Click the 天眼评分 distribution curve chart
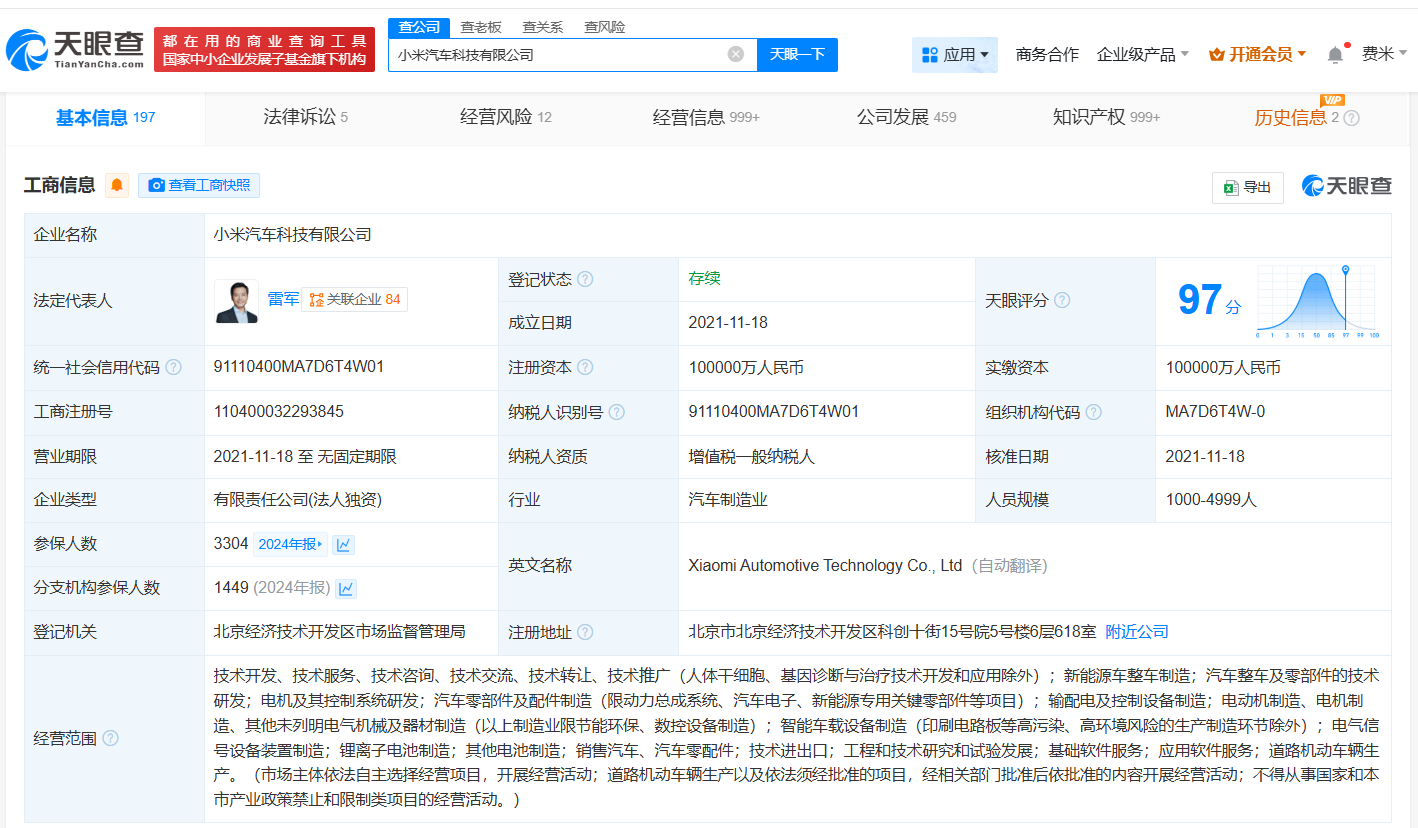 [x=1318, y=301]
